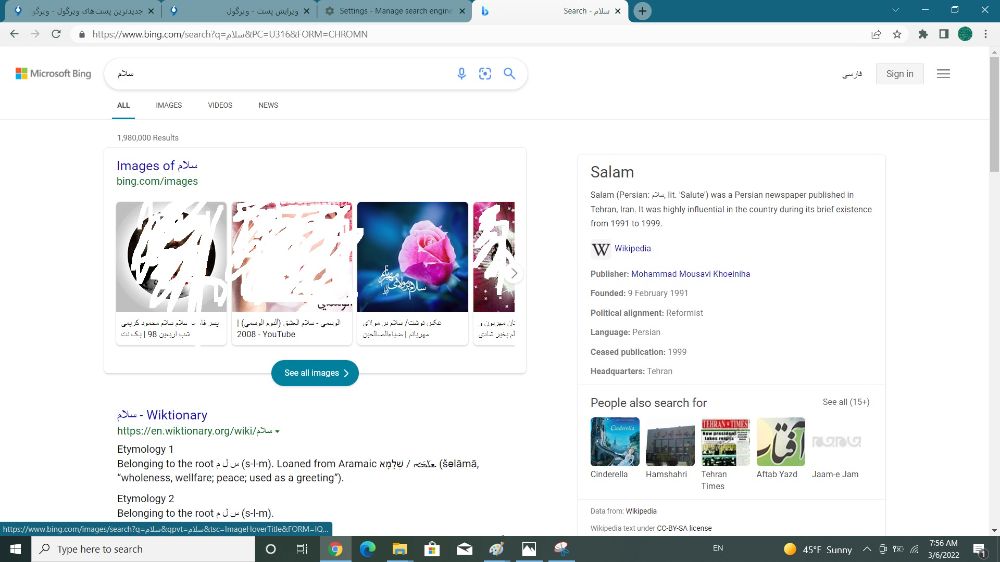Viewport: 1000px width, 562px height.
Task: Reload the page with the refresh icon
Action: coord(56,34)
